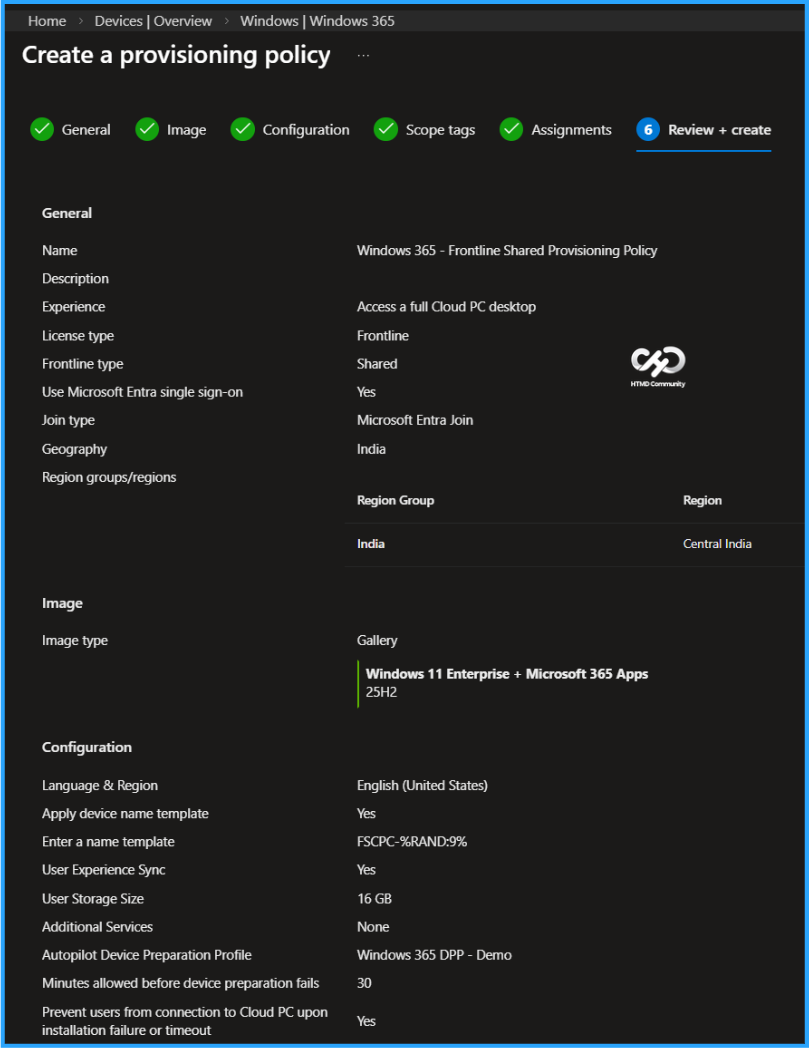809x1048 pixels.
Task: Click green checkmark beside Assignments step
Action: pyautogui.click(x=511, y=130)
